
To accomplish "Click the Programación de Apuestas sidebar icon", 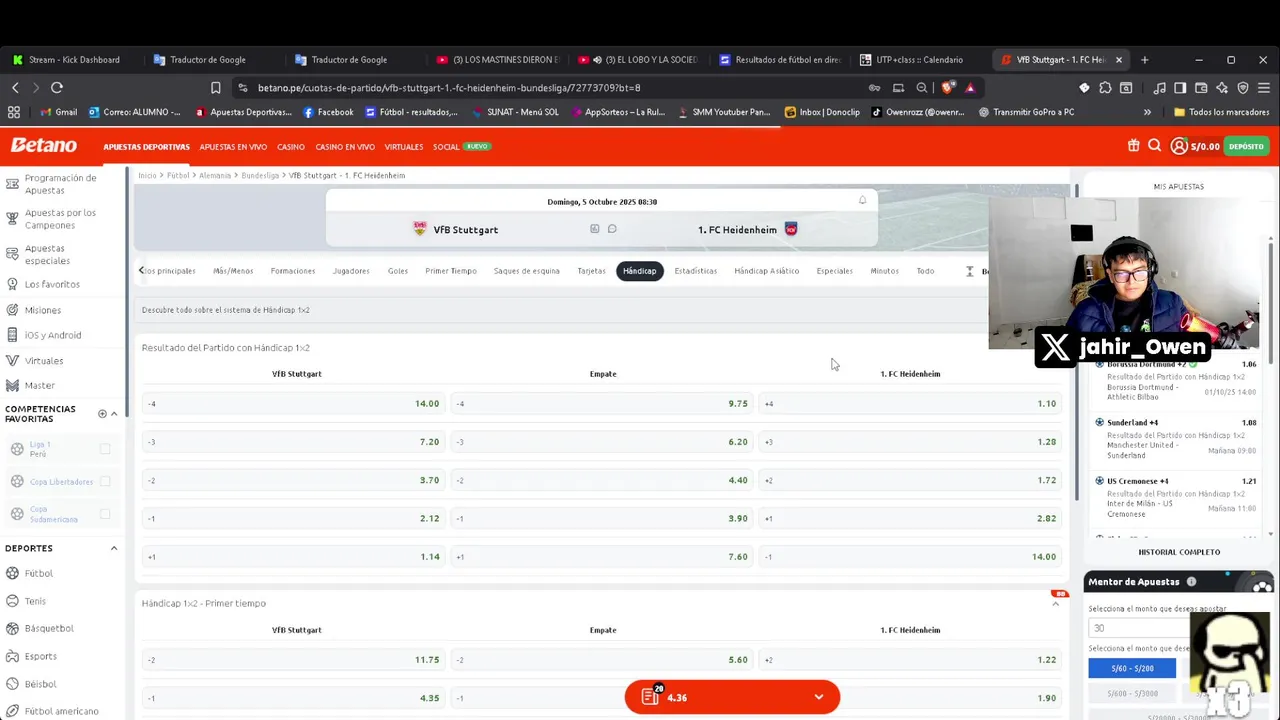I will click(x=12, y=183).
